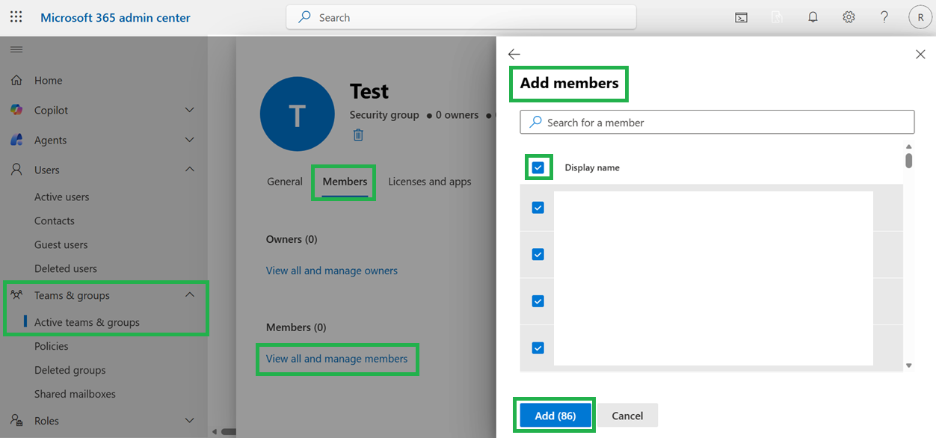Open the settings gear icon

pos(848,17)
